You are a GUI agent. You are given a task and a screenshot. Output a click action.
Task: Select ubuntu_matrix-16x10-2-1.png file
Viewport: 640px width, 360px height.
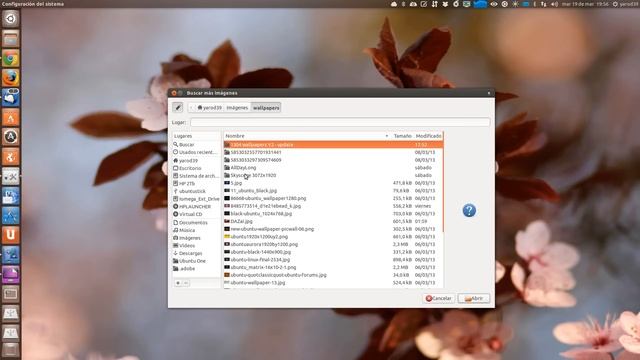(333, 267)
